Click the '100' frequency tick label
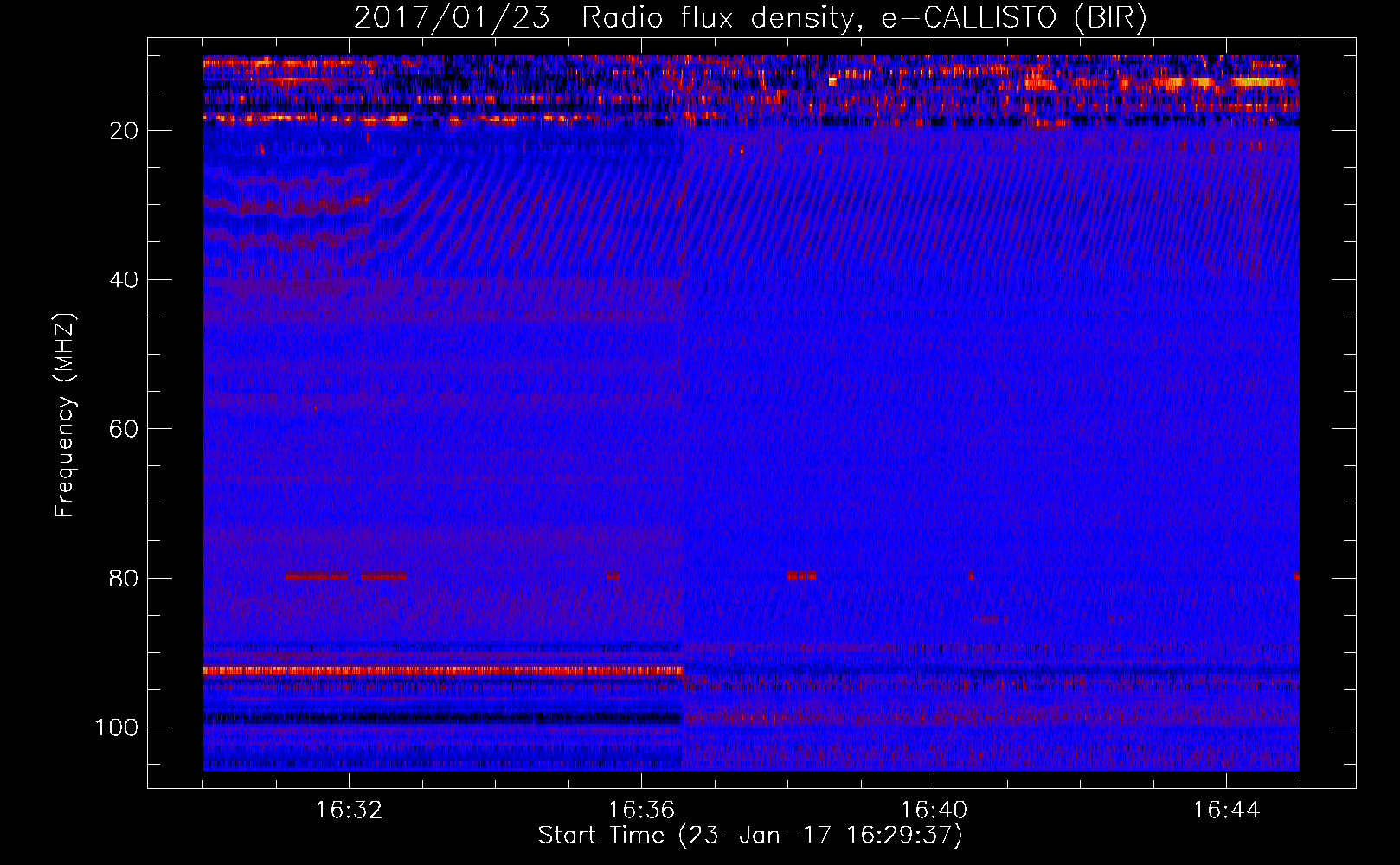 click(x=117, y=727)
